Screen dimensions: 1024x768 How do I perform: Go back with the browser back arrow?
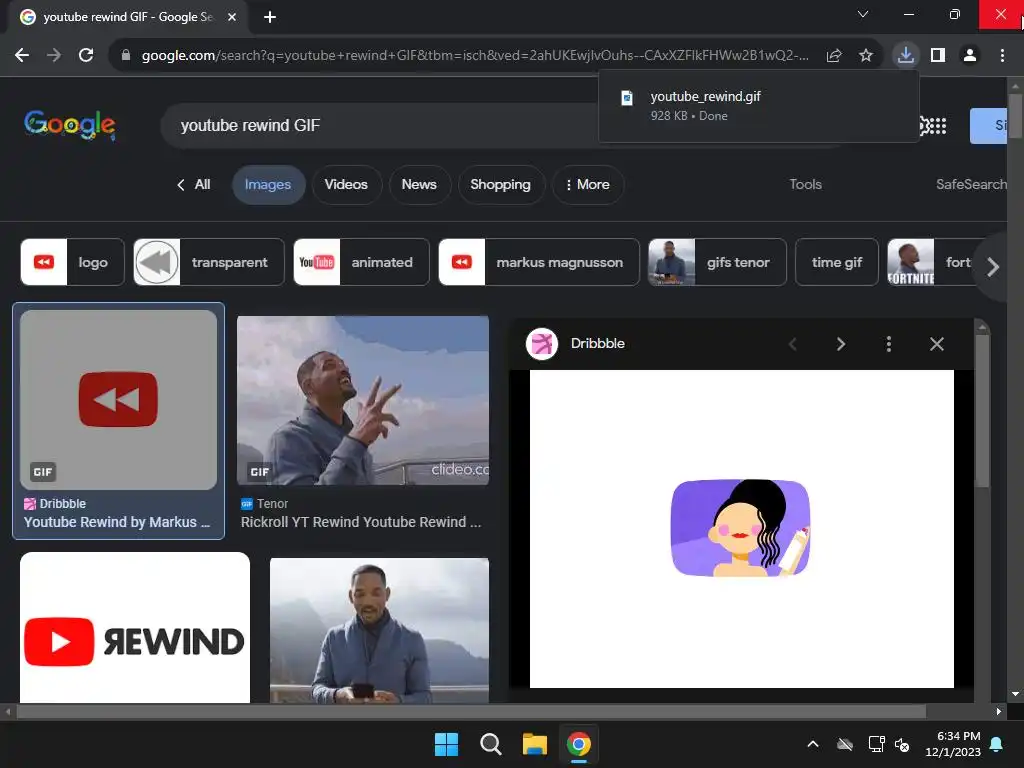coord(22,56)
